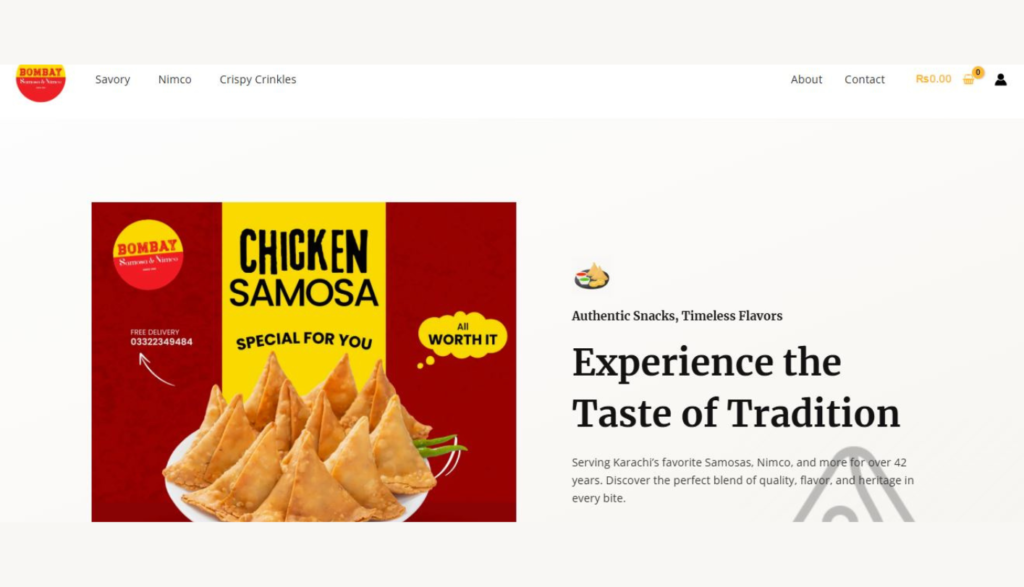
Task: Open the shopping cart basket icon
Action: (x=968, y=80)
